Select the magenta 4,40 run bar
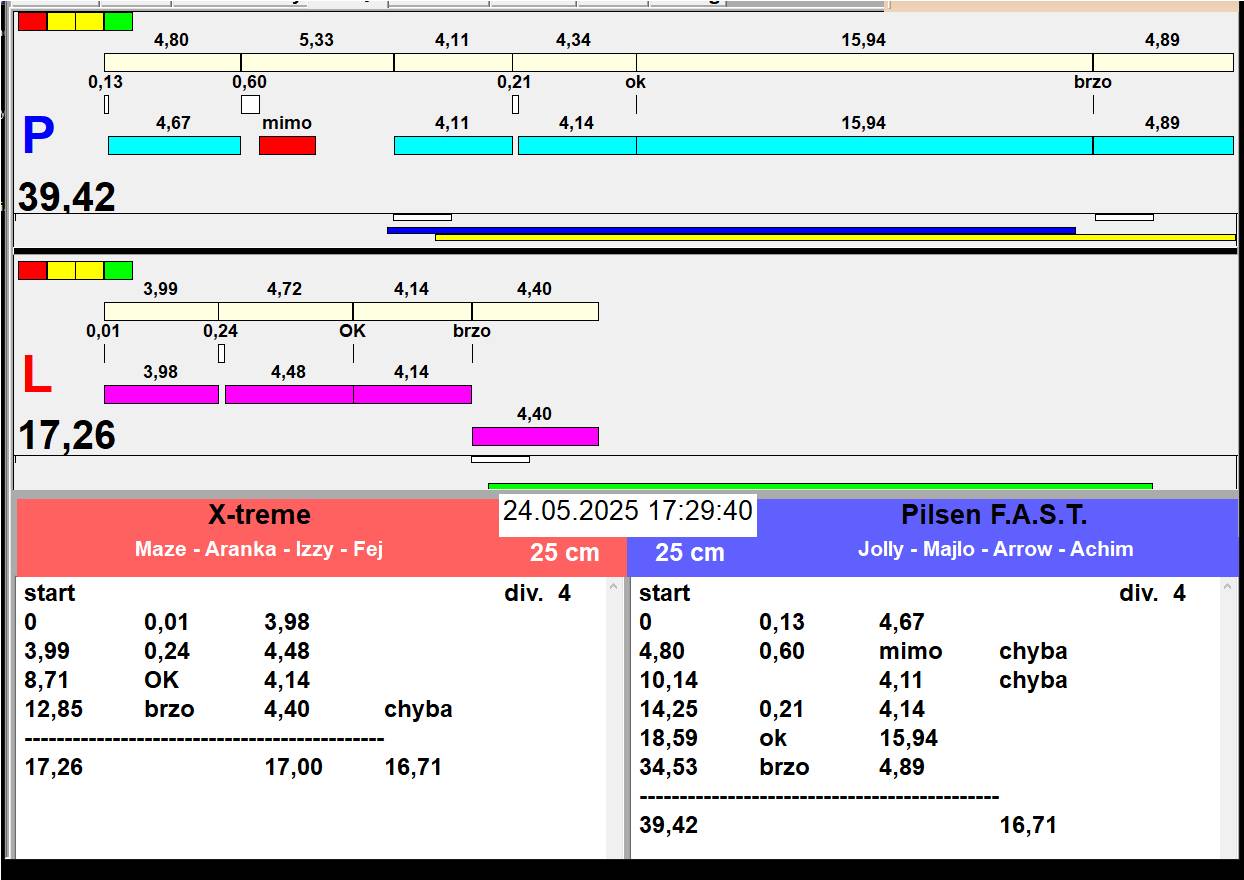This screenshot has width=1244, height=880. click(x=535, y=436)
